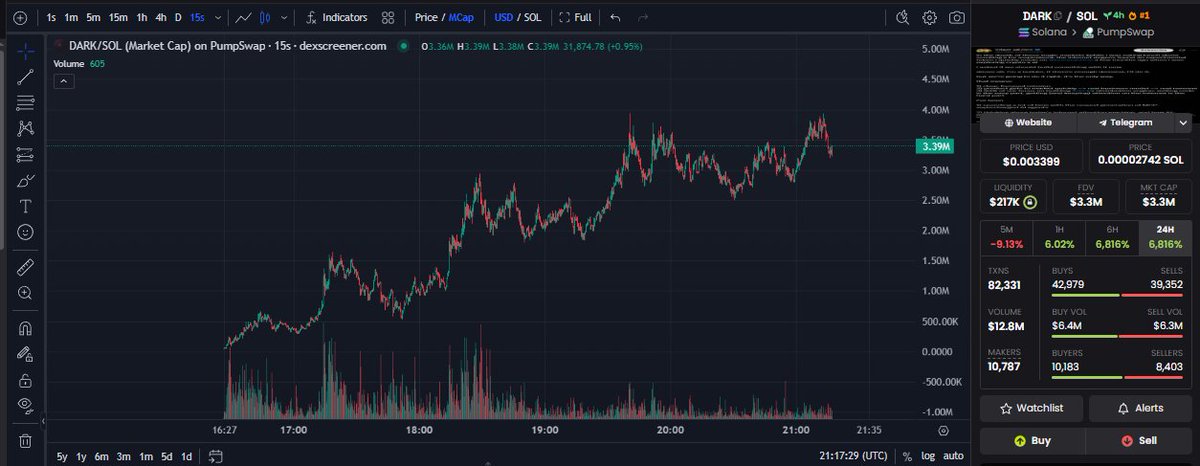Set date range to 6m
The image size is (1200, 466).
(x=101, y=456)
